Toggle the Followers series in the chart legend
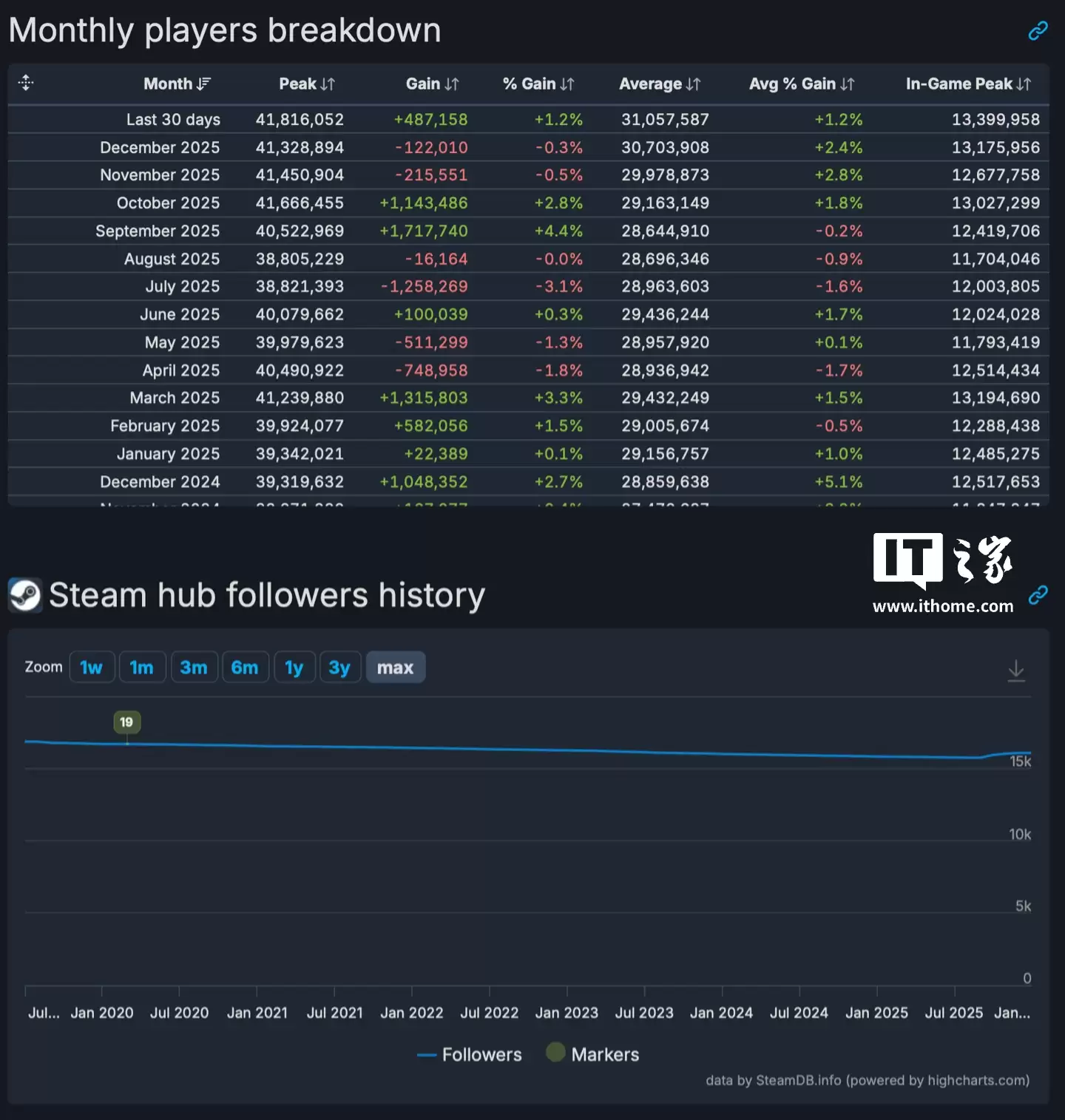The image size is (1065, 1120). 469,1053
